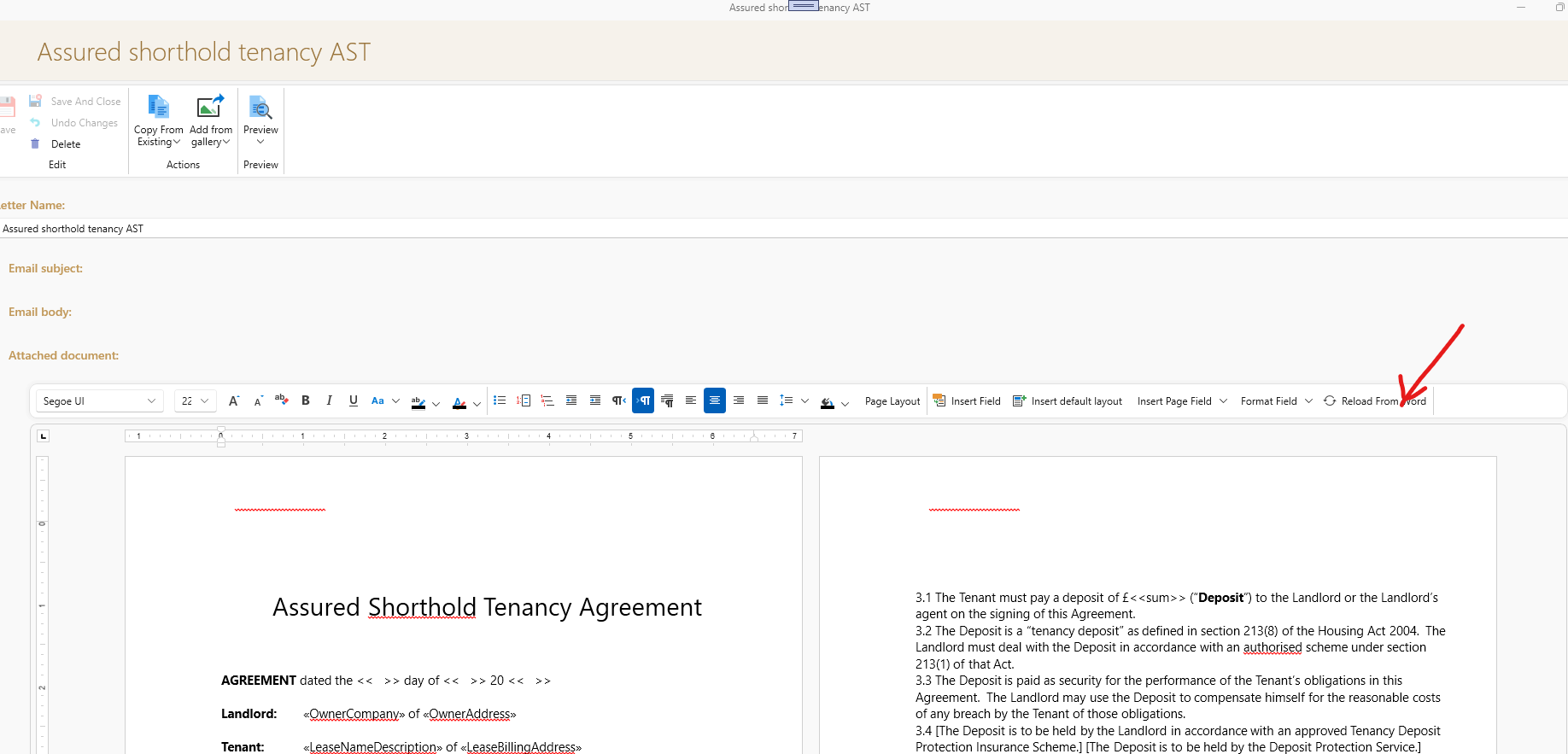The width and height of the screenshot is (1568, 754).
Task: Open the highlight color dropdown arrow
Action: [436, 404]
